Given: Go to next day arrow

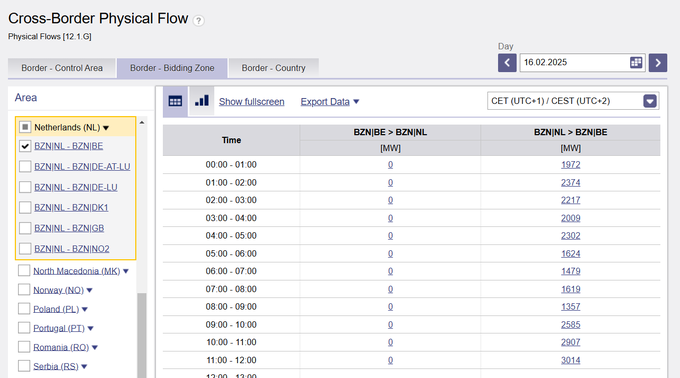Looking at the screenshot, I should tap(657, 63).
